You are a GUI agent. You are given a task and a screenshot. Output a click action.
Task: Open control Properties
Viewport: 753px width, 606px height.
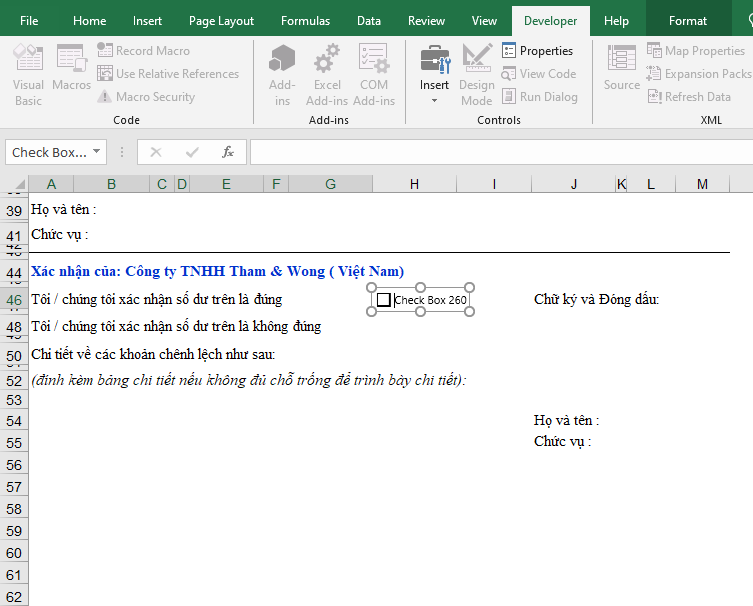coord(537,50)
